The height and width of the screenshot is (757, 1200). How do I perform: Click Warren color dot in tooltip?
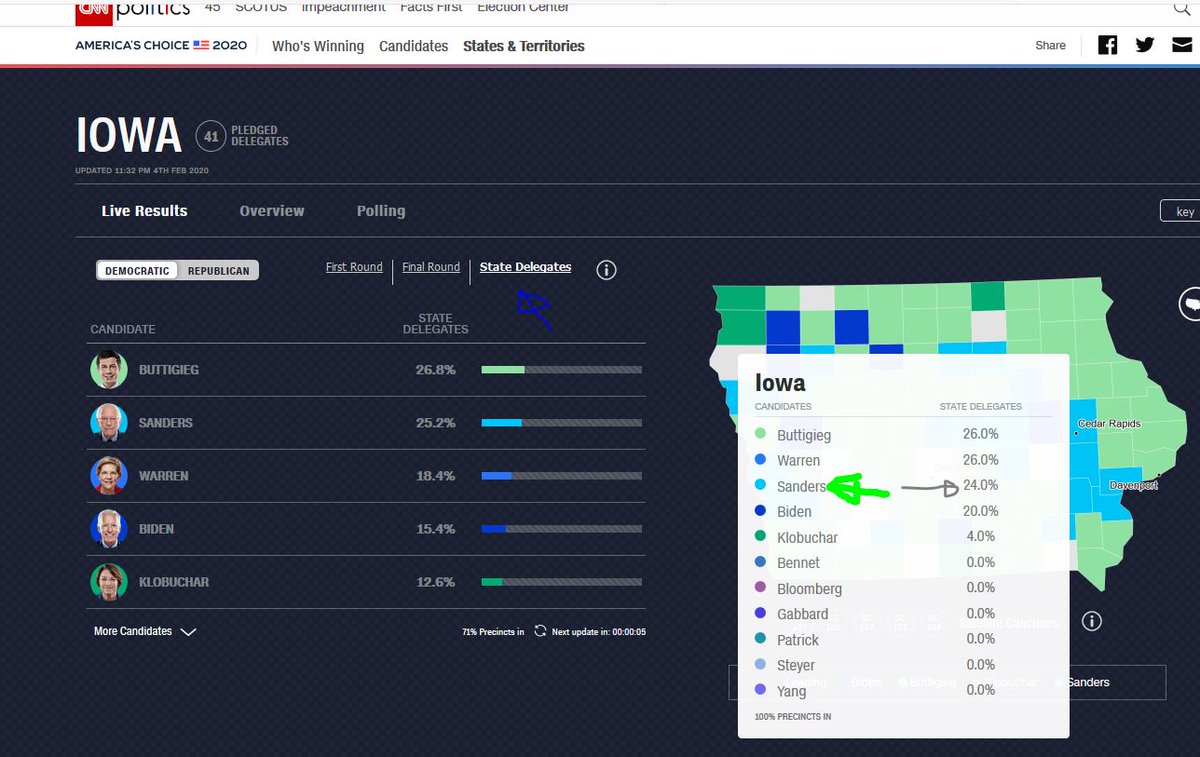(761, 460)
